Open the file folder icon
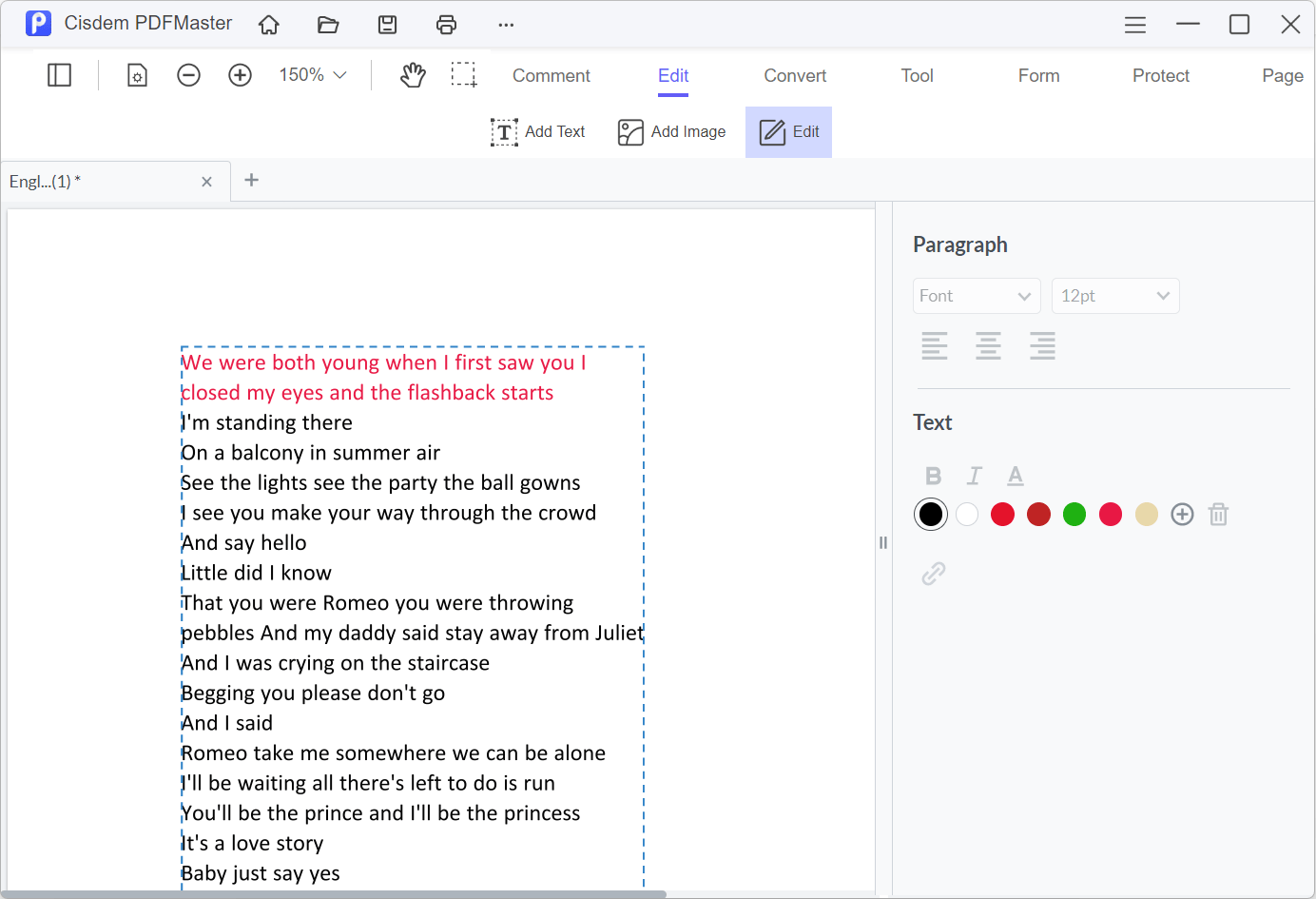The image size is (1316, 899). [328, 25]
